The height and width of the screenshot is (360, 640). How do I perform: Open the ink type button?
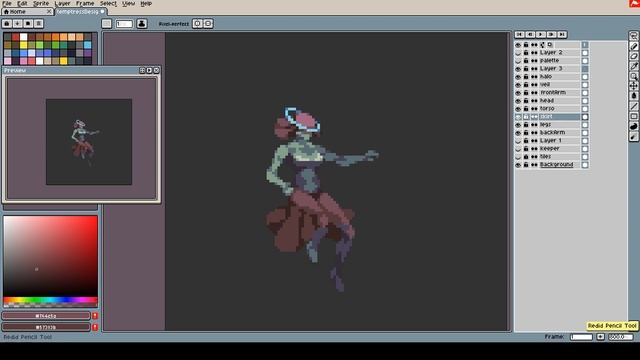(142, 24)
